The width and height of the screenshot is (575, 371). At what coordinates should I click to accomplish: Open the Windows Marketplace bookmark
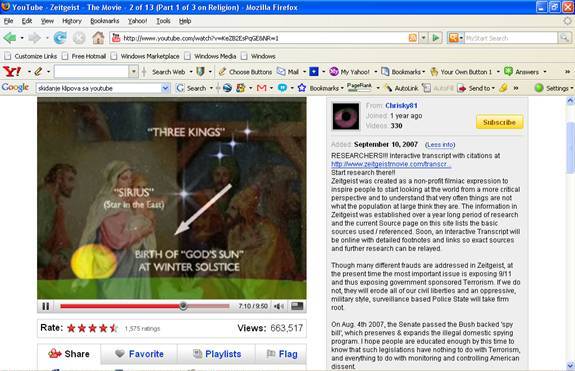pos(145,56)
